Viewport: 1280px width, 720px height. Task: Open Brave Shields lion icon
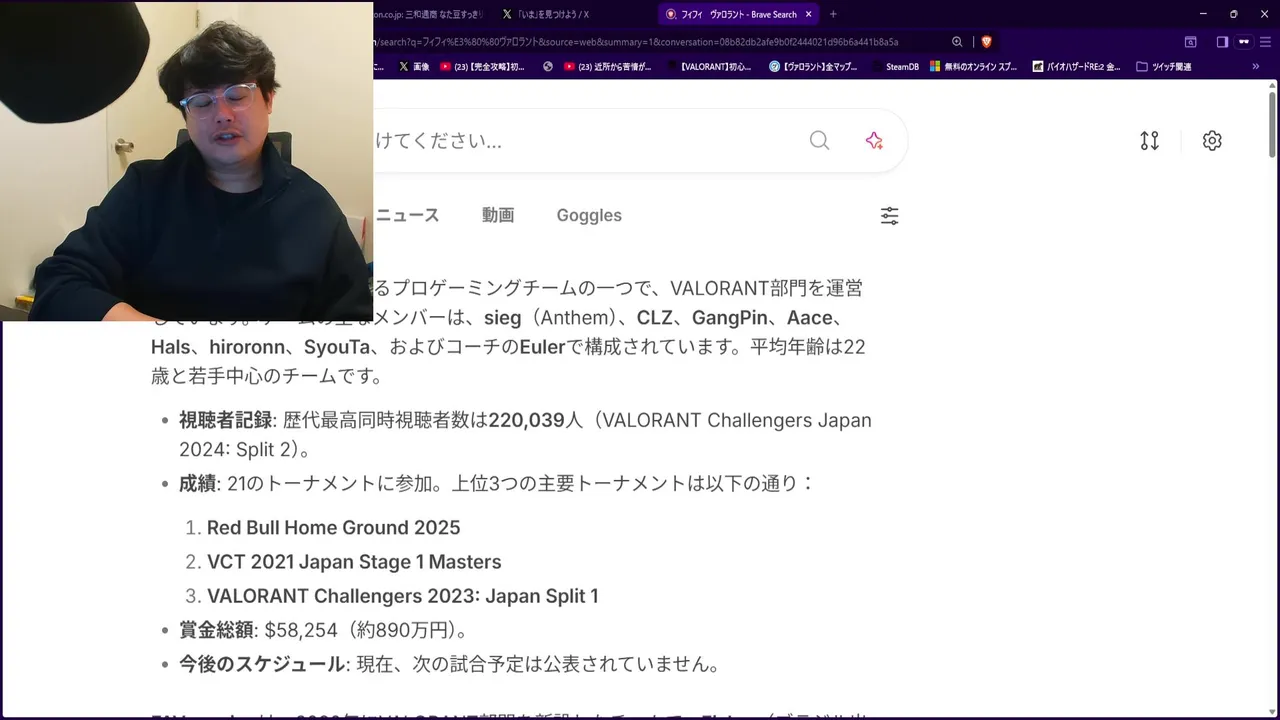pyautogui.click(x=986, y=42)
